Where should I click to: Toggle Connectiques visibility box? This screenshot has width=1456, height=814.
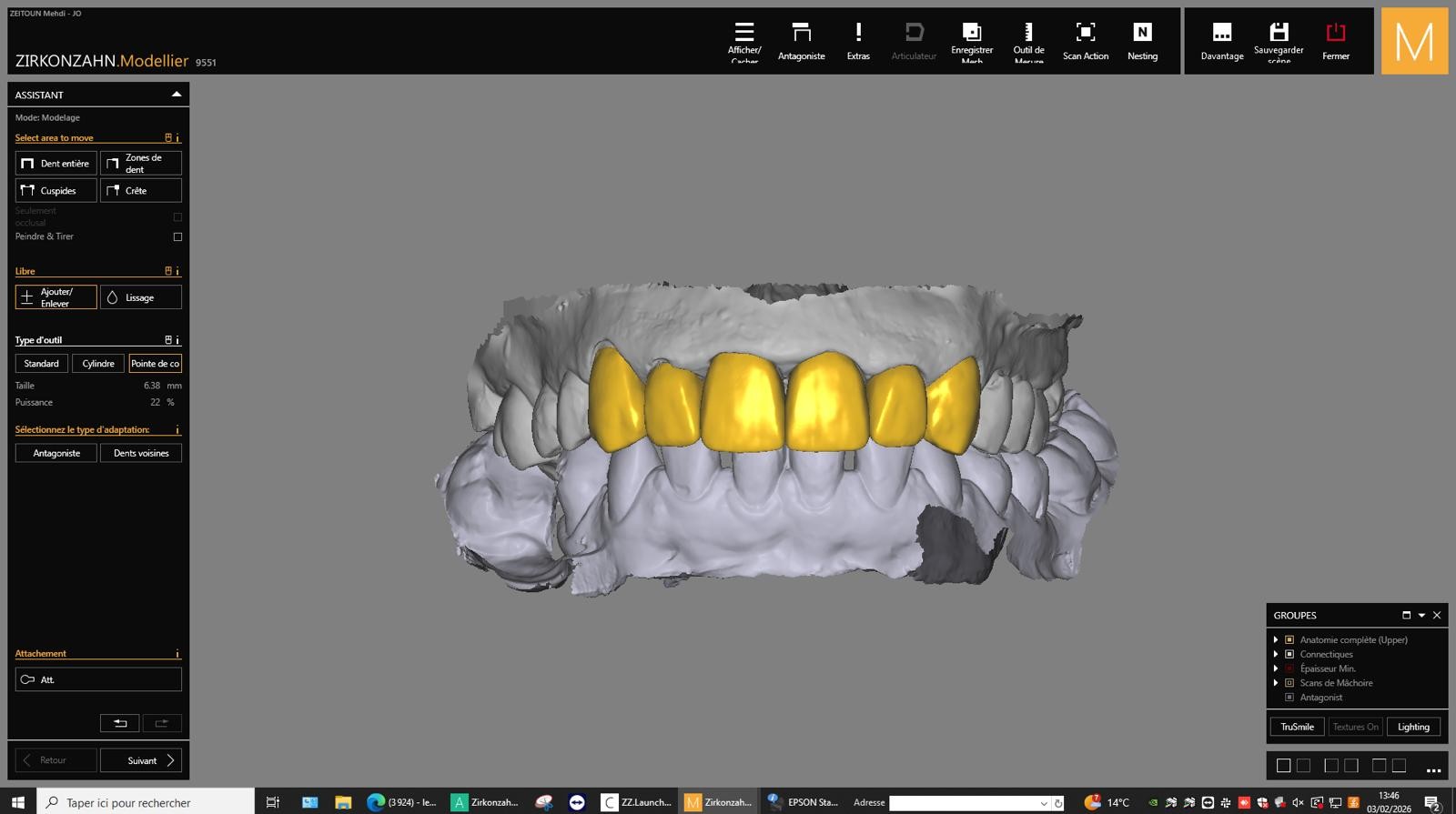tap(1289, 655)
